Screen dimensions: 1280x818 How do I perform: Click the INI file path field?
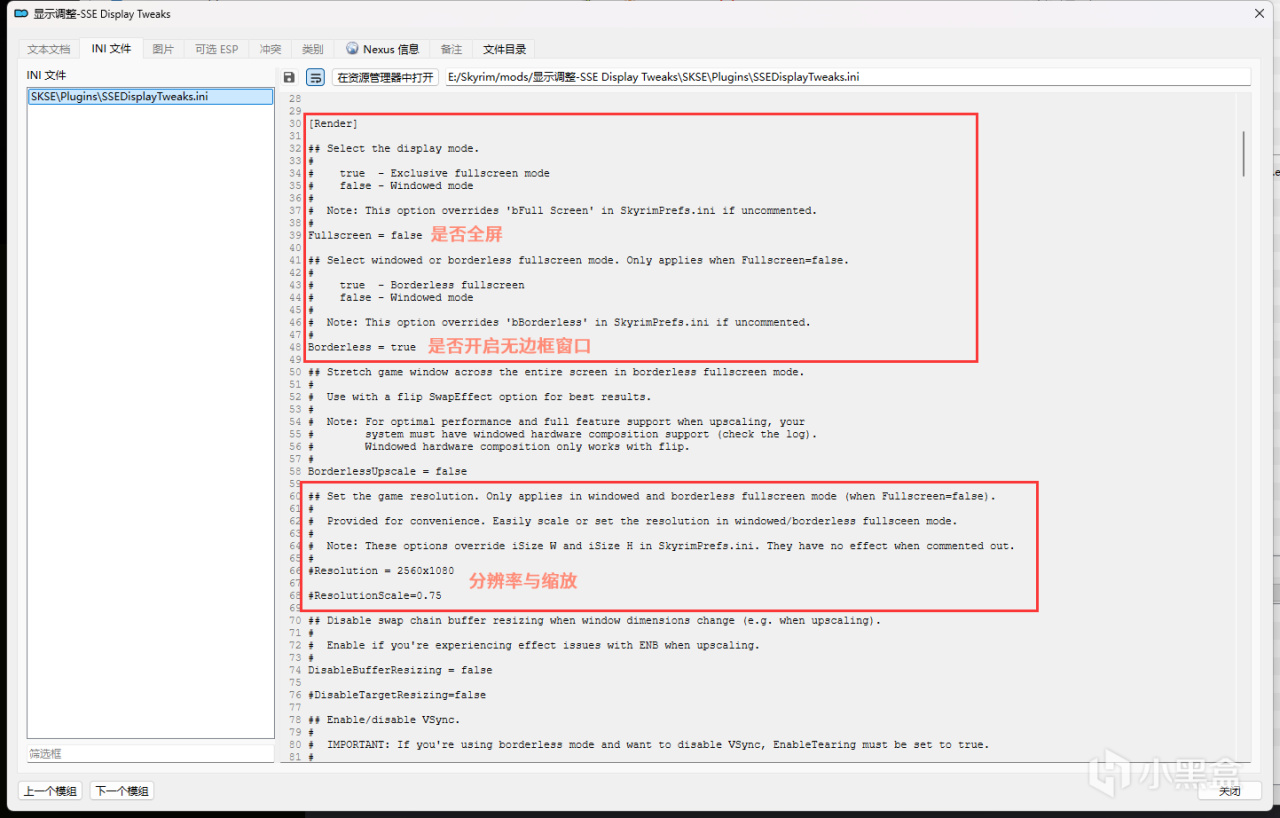pos(847,77)
